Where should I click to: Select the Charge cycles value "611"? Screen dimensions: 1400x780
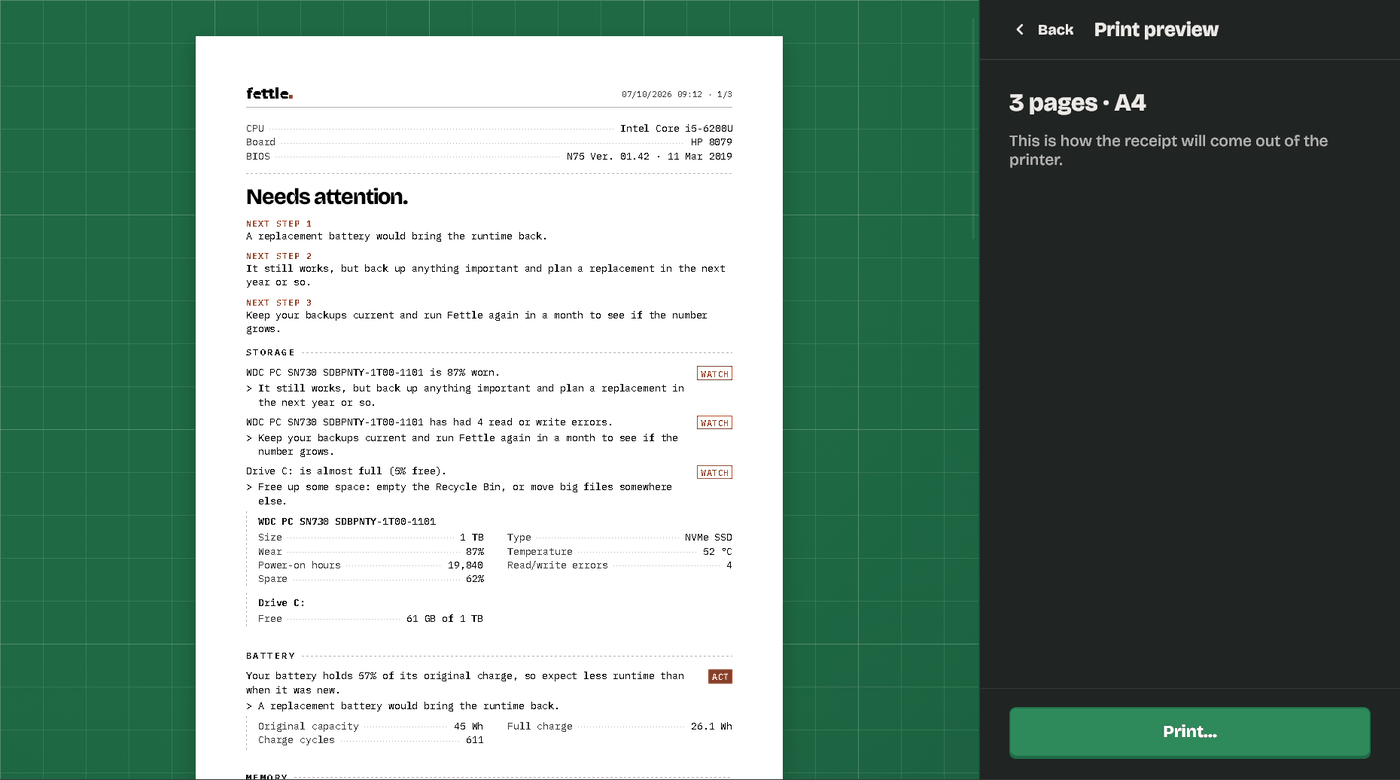pyautogui.click(x=474, y=741)
